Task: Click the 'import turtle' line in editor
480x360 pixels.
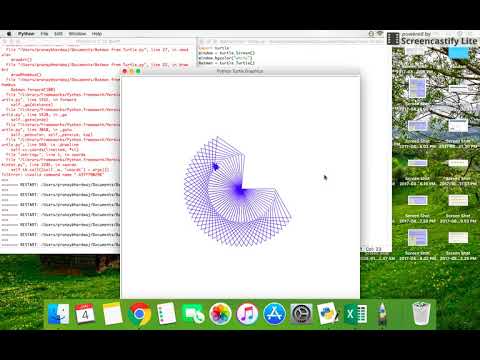Action: click(x=214, y=48)
